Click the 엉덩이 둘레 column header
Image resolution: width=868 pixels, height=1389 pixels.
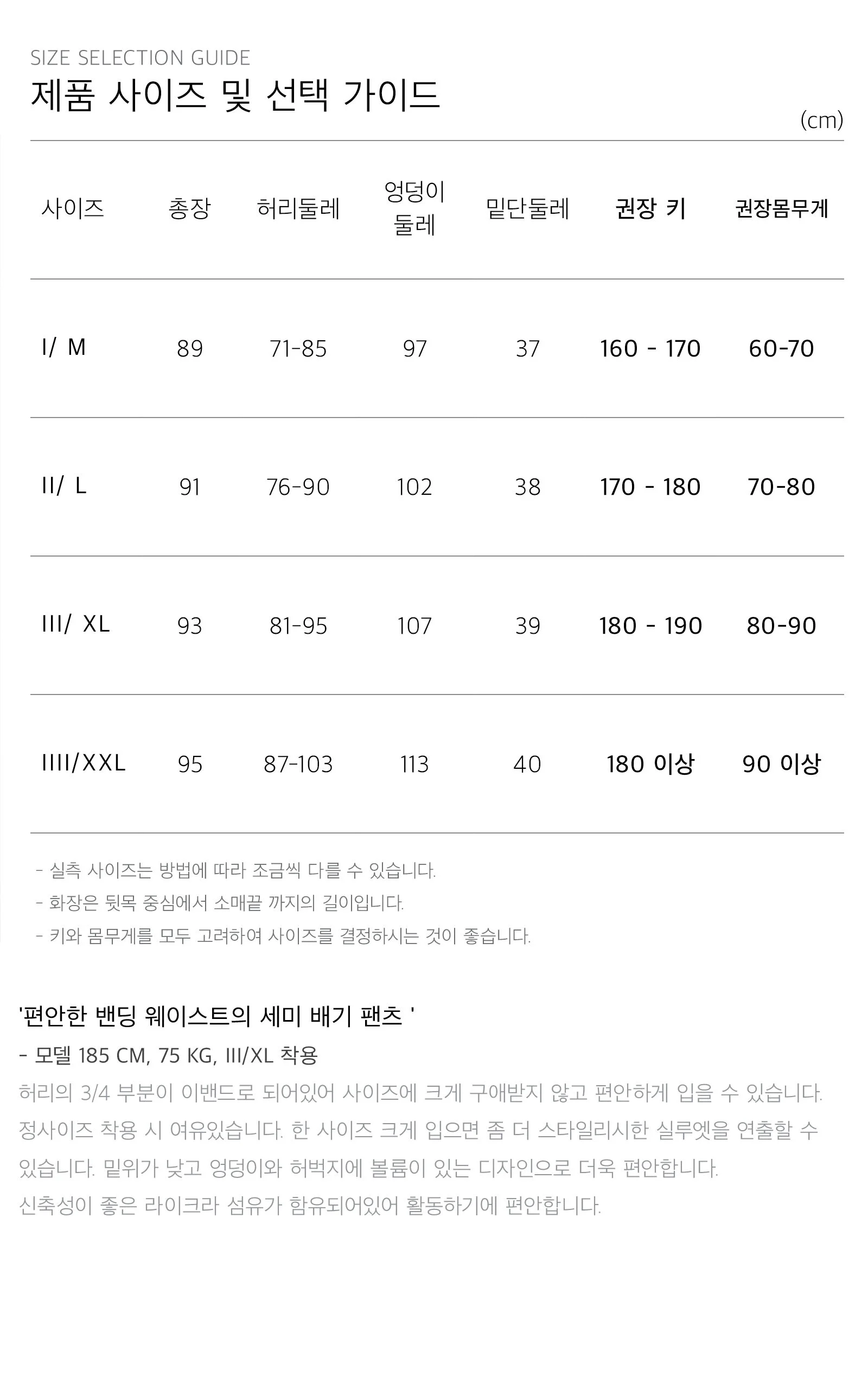[x=414, y=208]
